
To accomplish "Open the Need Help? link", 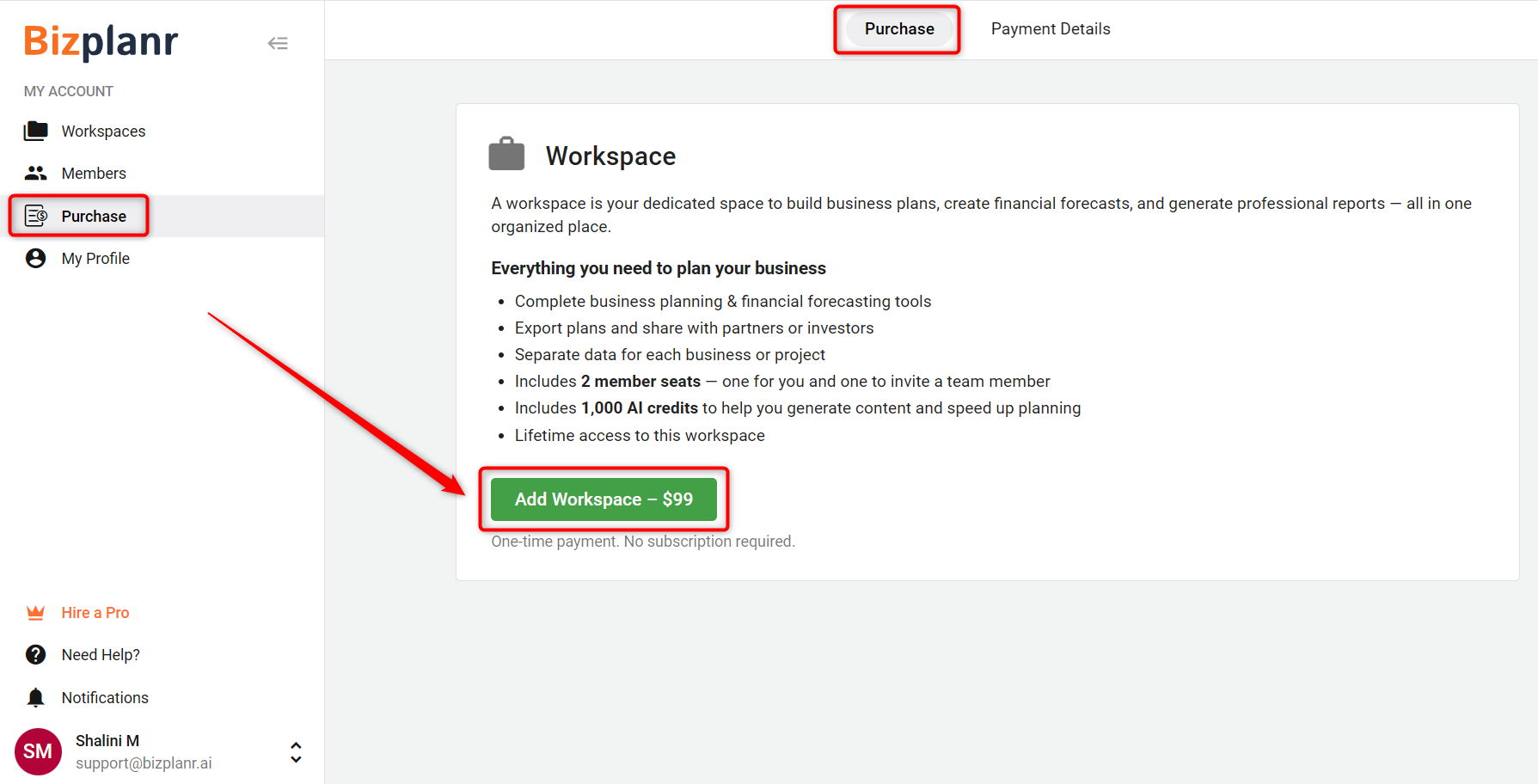I will 101,655.
